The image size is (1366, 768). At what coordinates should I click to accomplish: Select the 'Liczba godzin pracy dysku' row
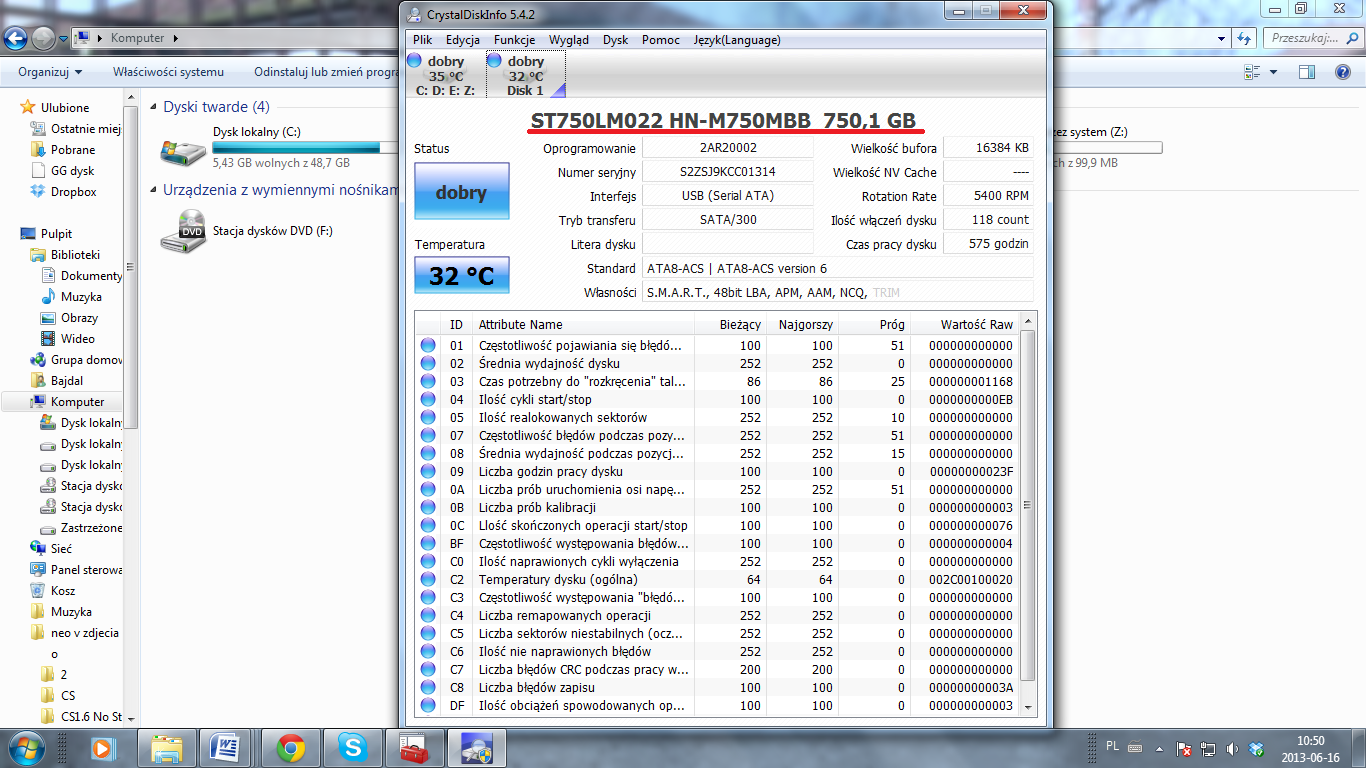click(717, 471)
